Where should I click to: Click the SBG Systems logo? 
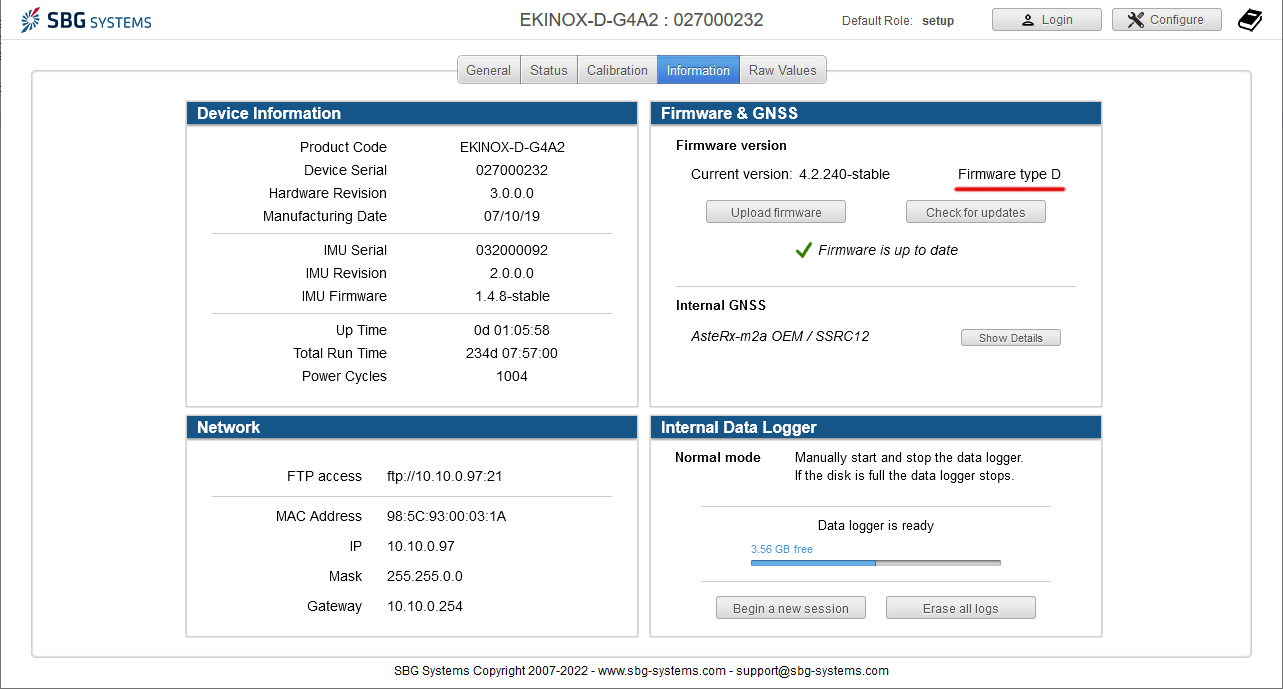86,20
